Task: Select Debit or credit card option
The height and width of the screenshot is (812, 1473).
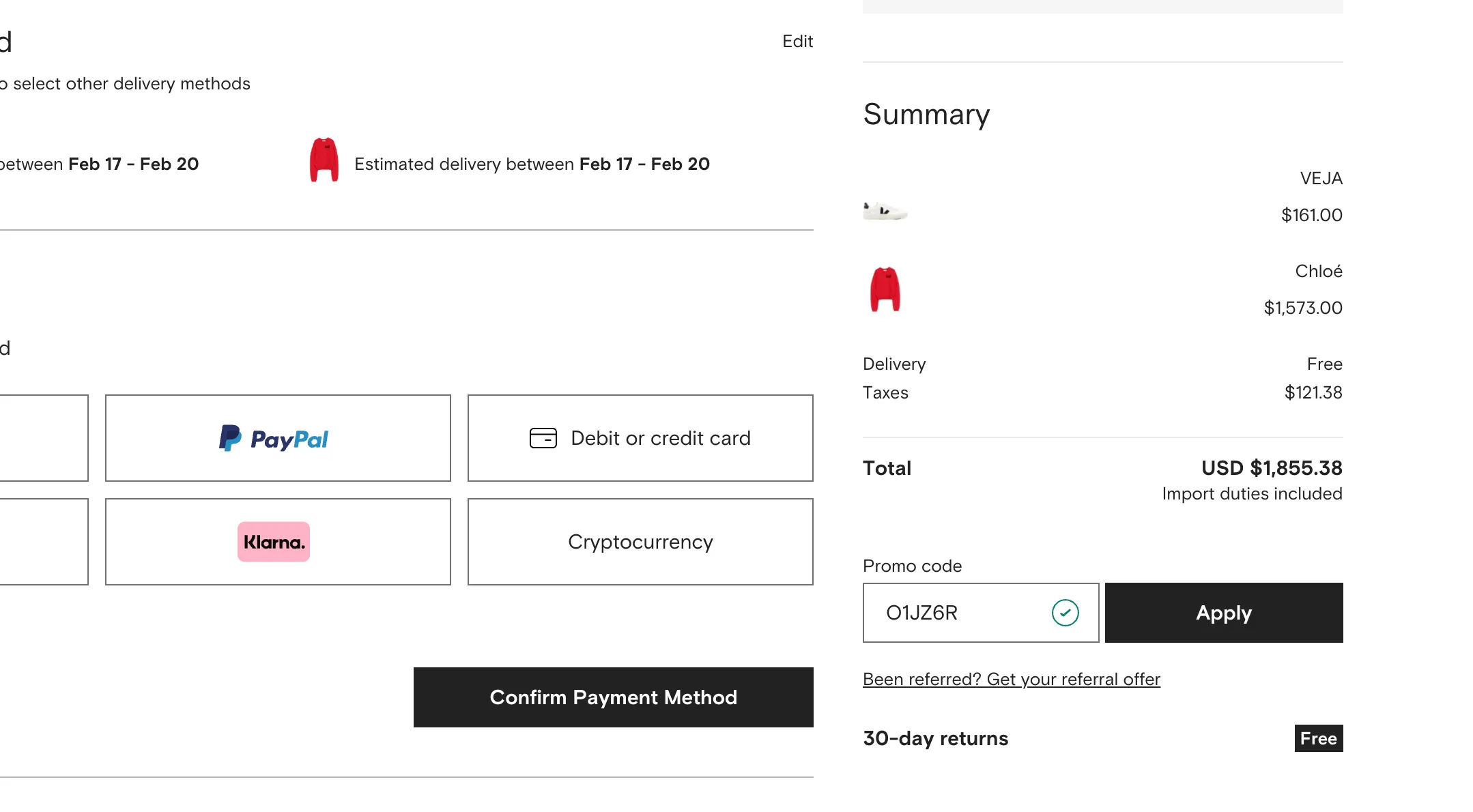Action: click(640, 438)
